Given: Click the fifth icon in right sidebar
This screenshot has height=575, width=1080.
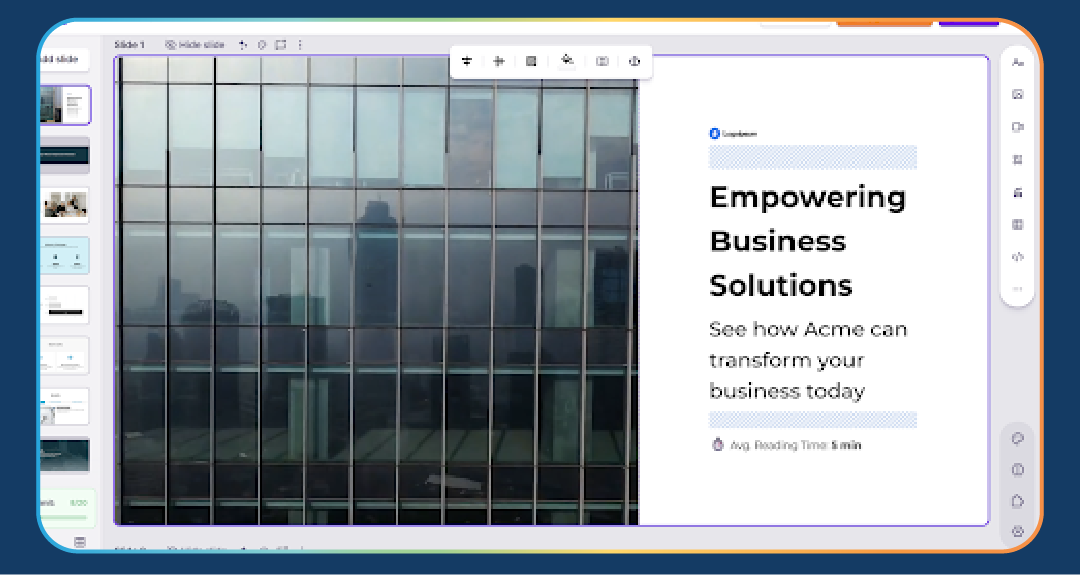Looking at the screenshot, I should (x=1017, y=193).
